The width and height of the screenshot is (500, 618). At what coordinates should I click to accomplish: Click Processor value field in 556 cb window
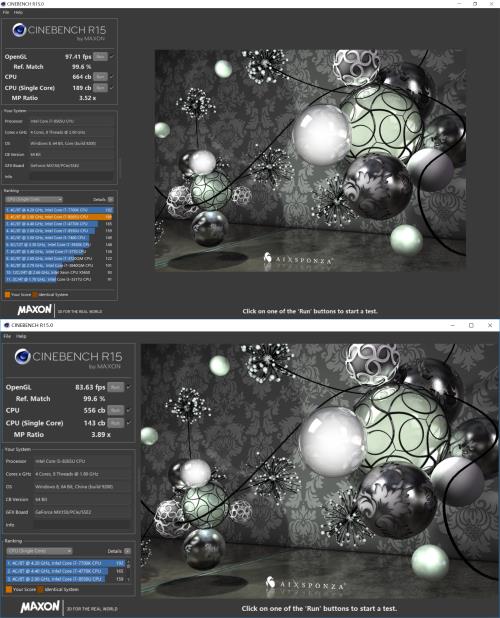point(82,461)
